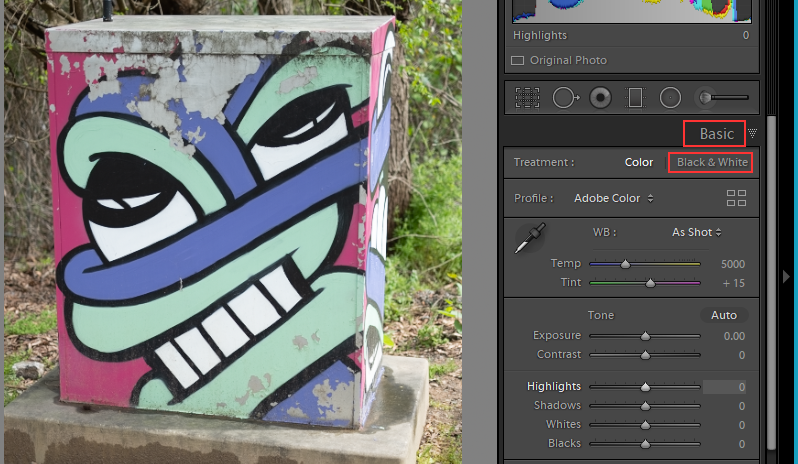
Task: Click the Tone section label
Action: point(601,315)
